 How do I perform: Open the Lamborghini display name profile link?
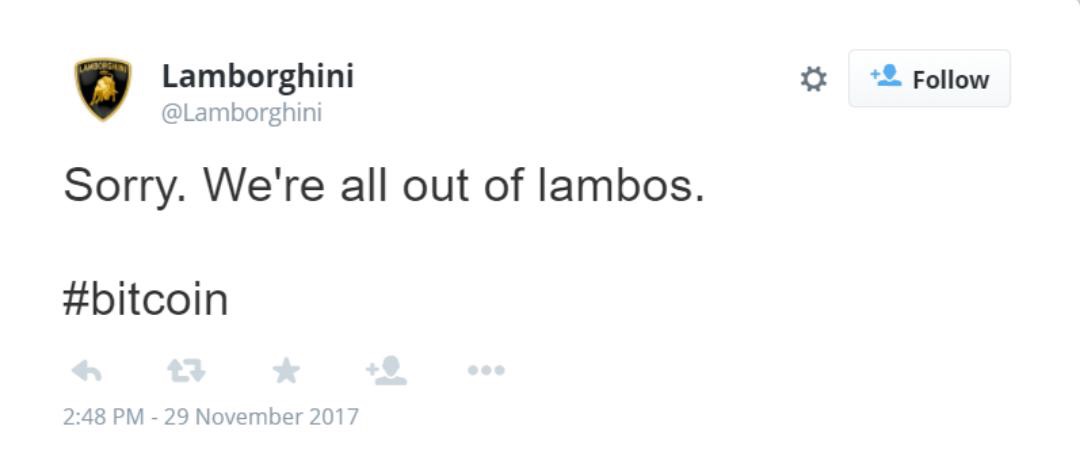click(258, 76)
